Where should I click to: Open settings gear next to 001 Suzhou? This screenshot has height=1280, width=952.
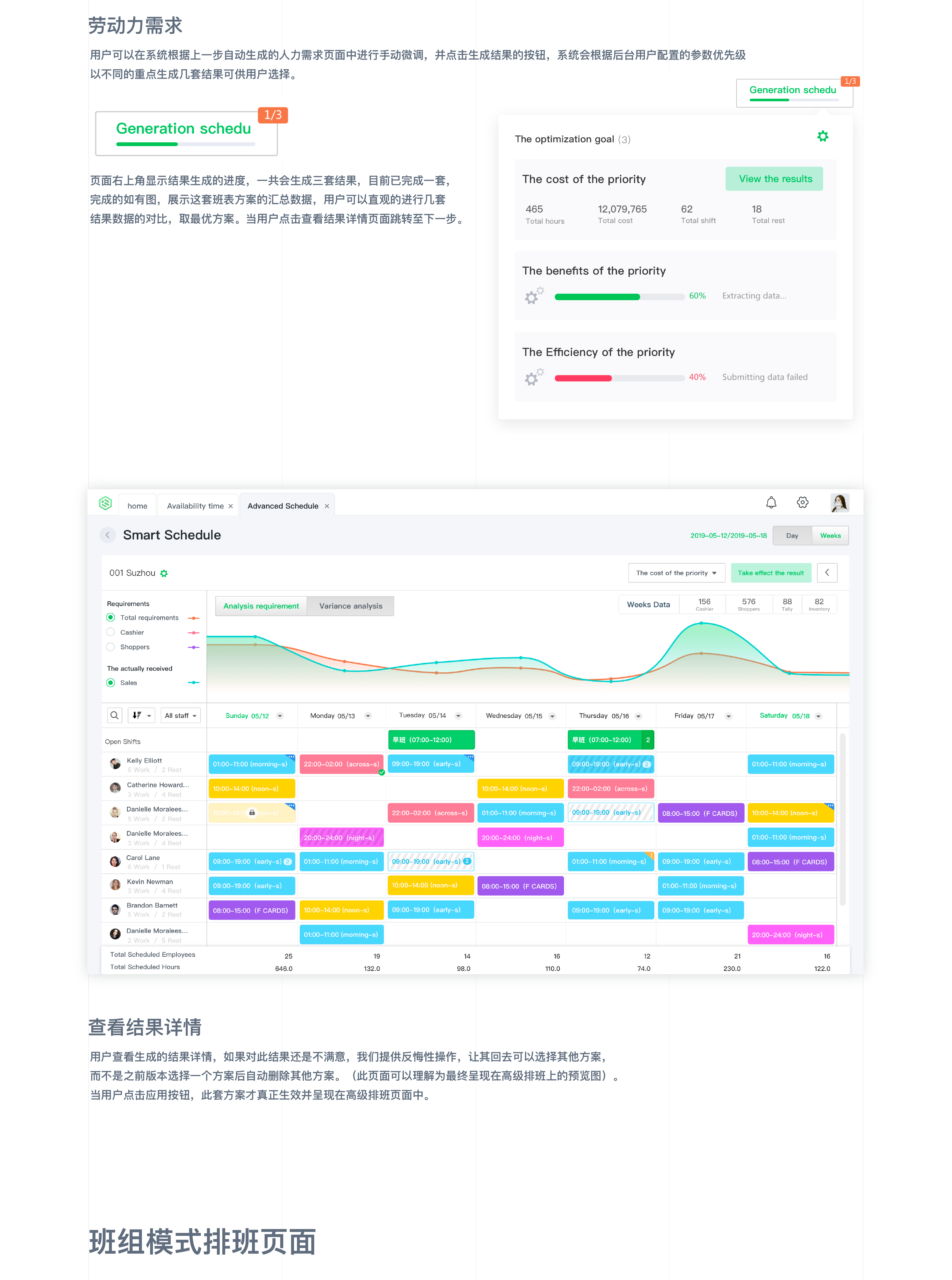[x=164, y=573]
